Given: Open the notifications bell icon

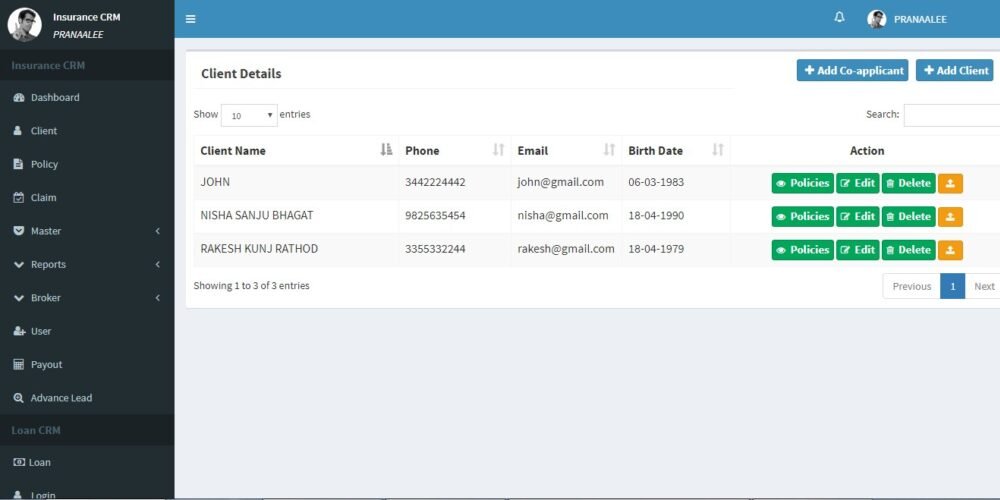Looking at the screenshot, I should tap(839, 18).
